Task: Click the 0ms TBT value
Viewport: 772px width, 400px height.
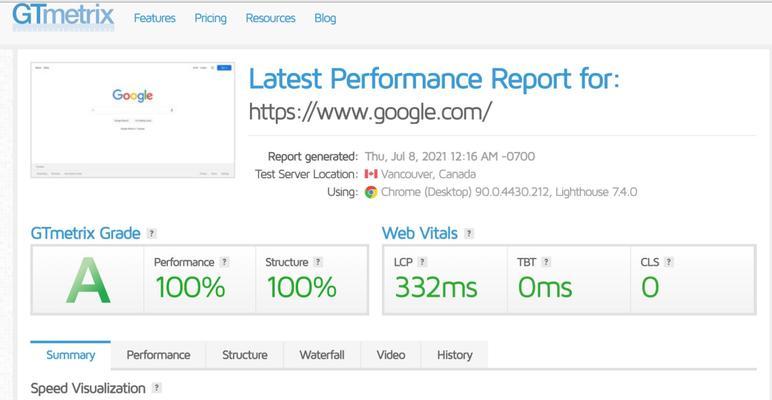Action: pos(545,287)
